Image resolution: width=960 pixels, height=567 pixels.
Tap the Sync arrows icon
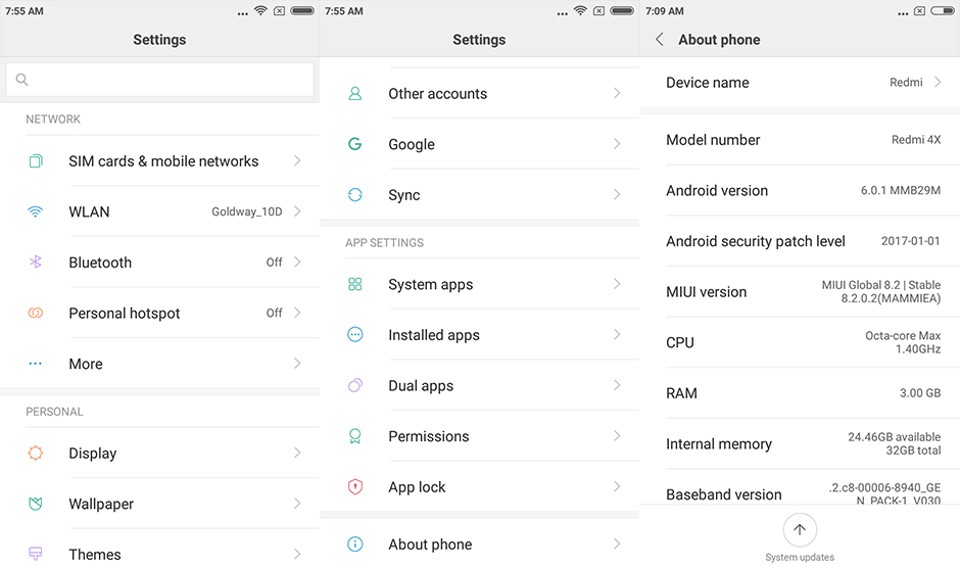click(x=355, y=195)
